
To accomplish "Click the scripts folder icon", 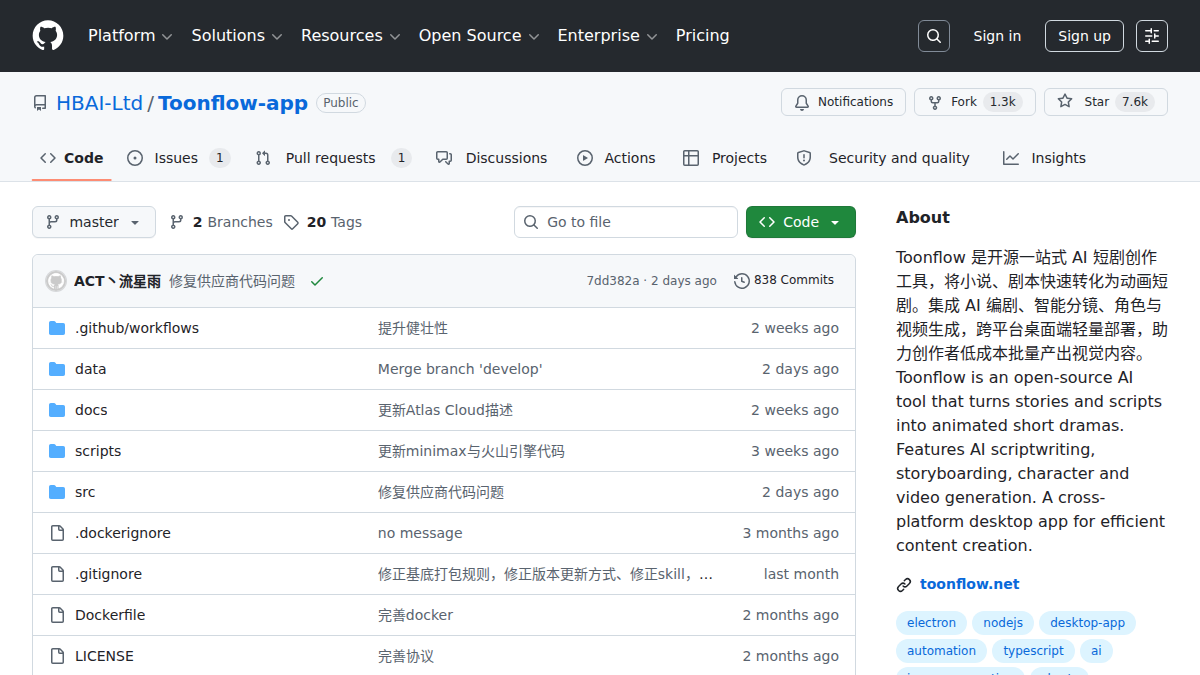I will [x=57, y=451].
